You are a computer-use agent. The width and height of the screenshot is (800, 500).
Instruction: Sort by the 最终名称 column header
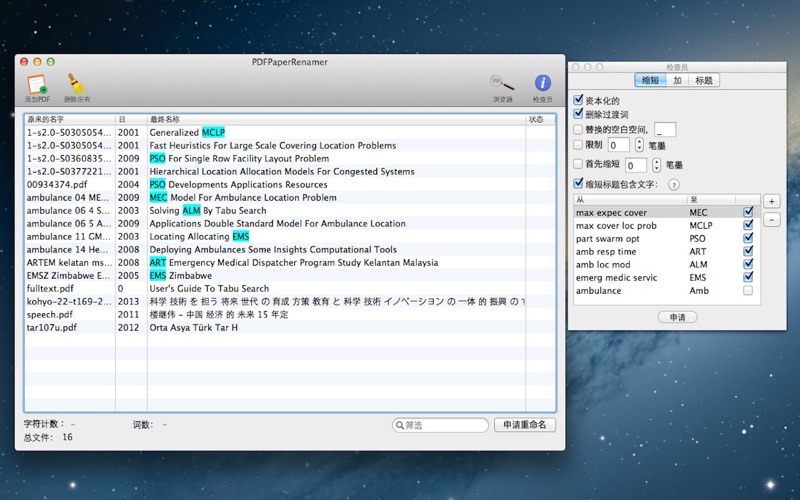click(336, 119)
